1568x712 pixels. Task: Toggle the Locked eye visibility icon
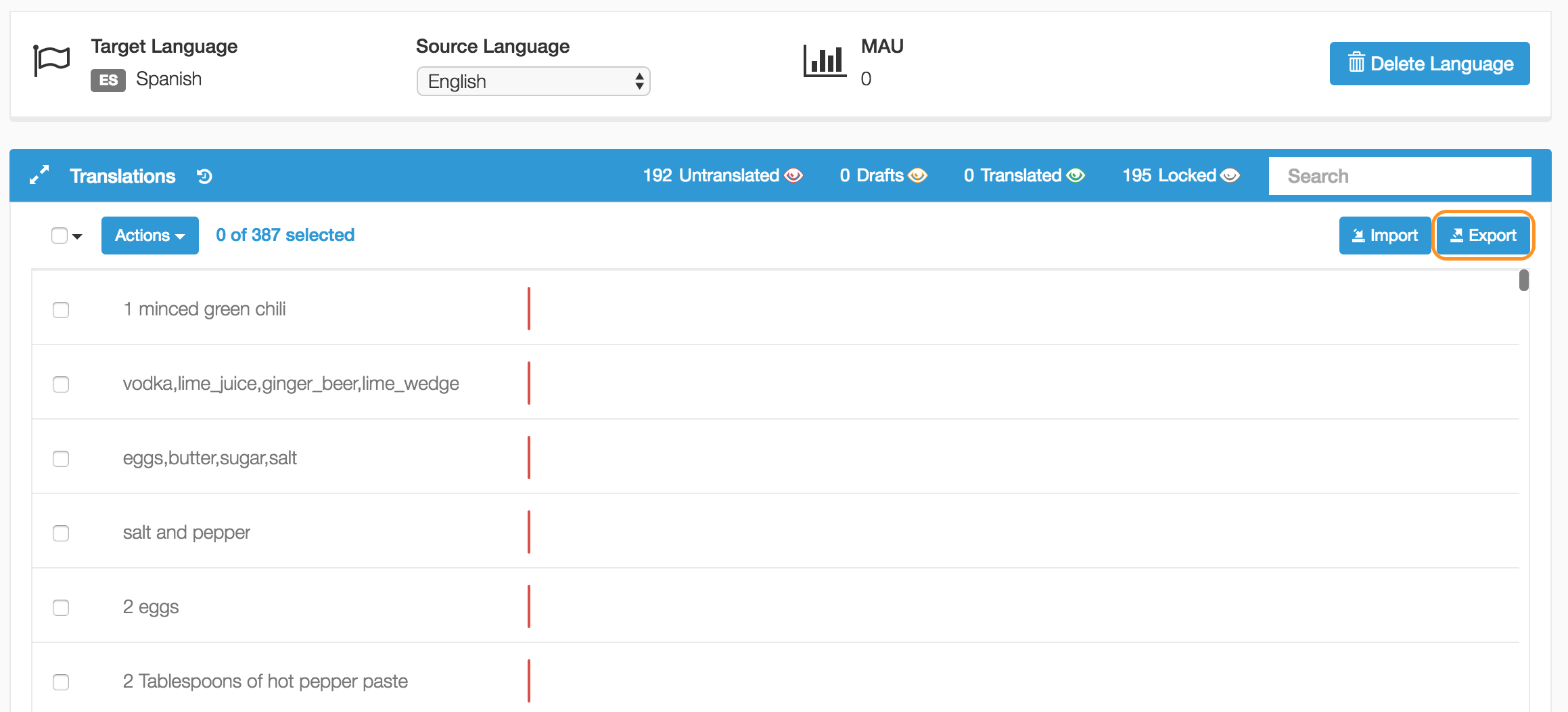pos(1230,175)
